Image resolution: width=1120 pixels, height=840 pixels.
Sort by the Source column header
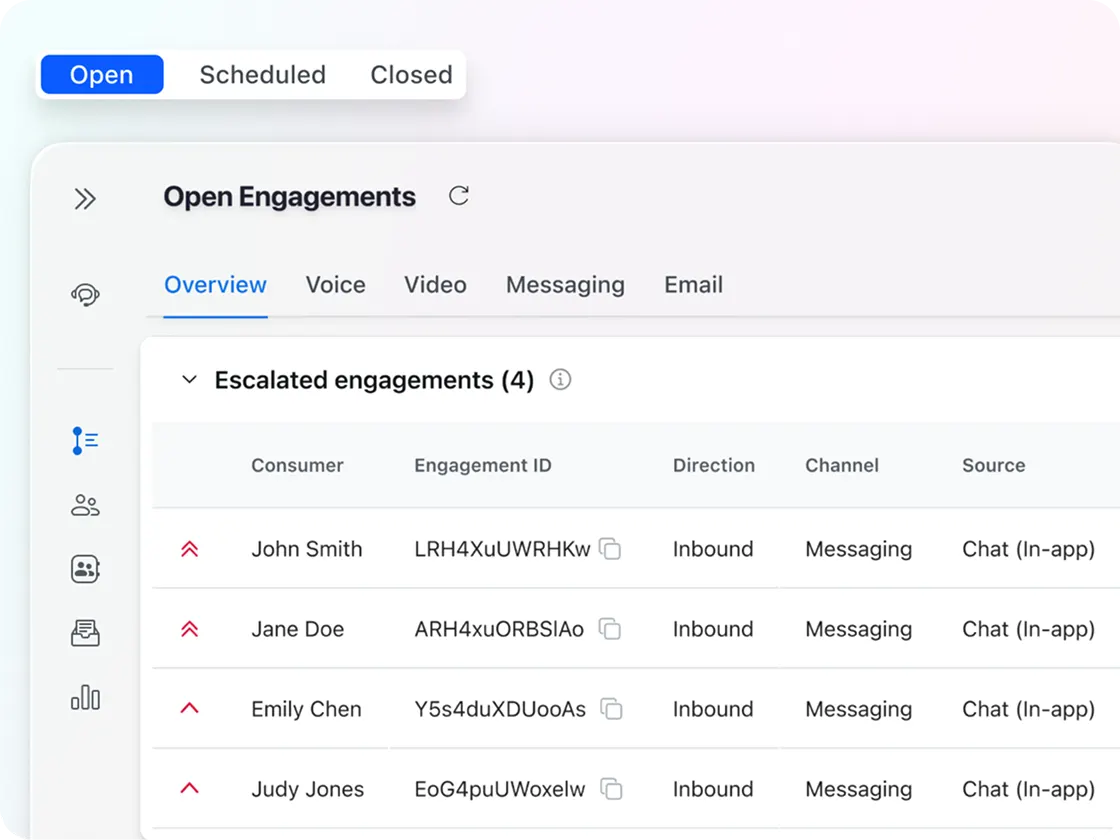pos(994,465)
